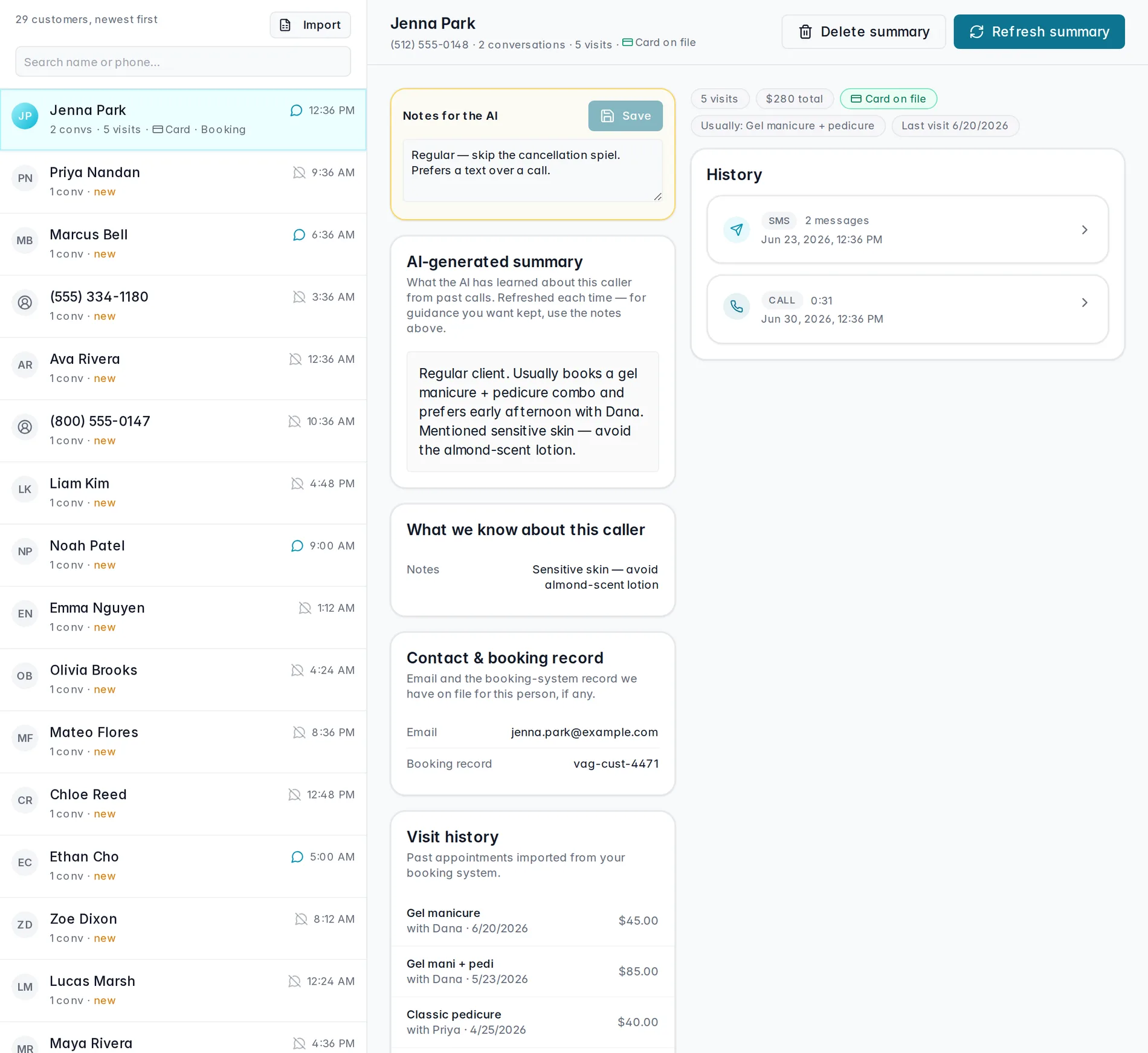This screenshot has height=1053, width=1148.
Task: Click the phone icon on the CALL entry
Action: point(737,307)
